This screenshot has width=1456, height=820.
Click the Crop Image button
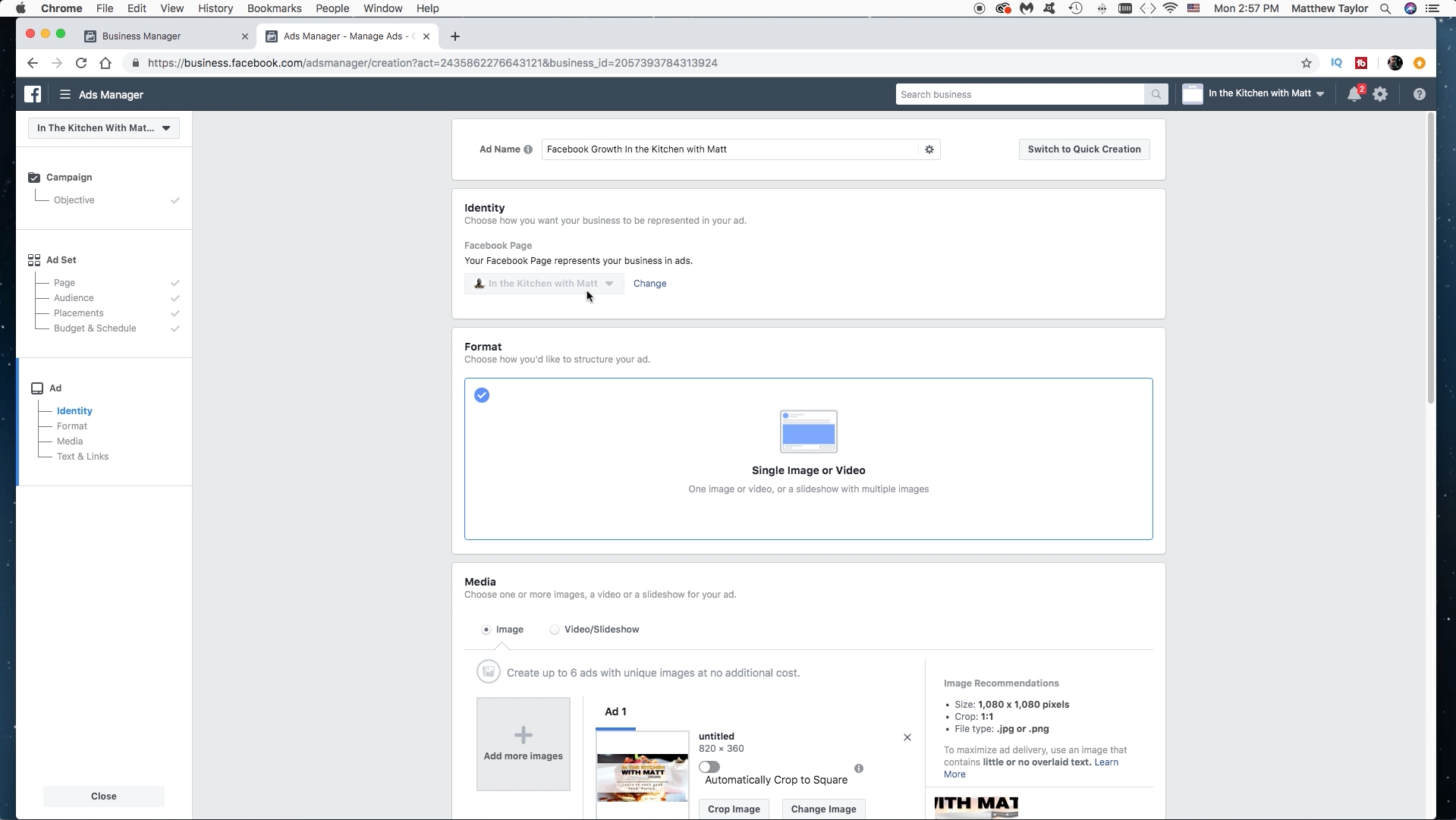point(734,809)
